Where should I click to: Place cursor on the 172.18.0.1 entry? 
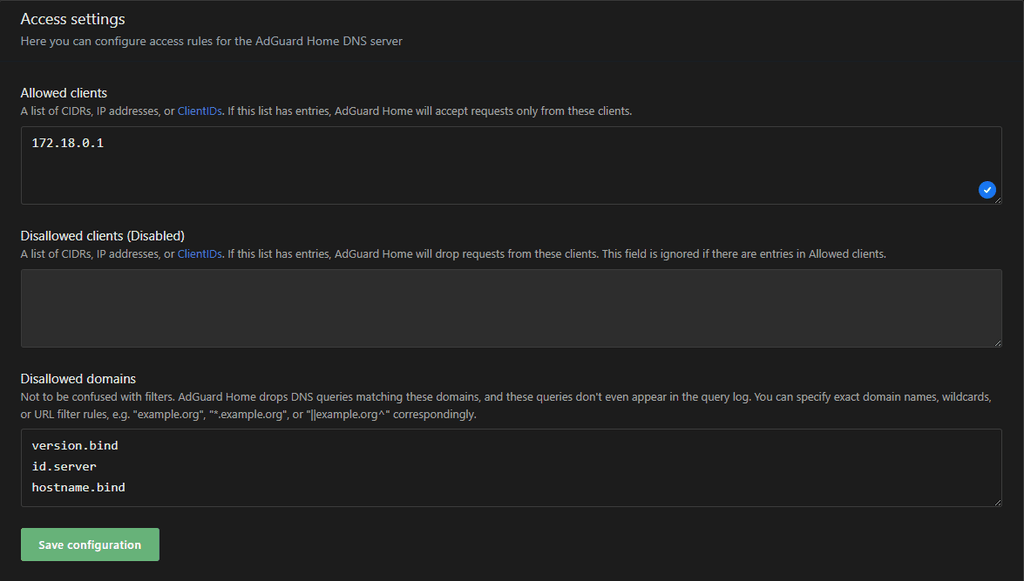[x=68, y=144]
